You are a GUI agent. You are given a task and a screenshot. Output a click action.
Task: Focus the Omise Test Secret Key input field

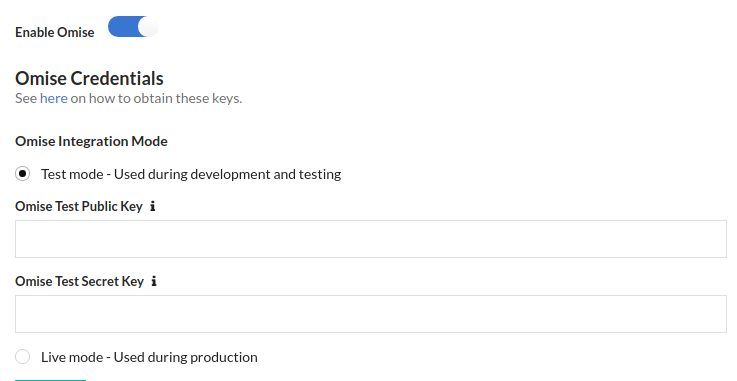point(371,314)
